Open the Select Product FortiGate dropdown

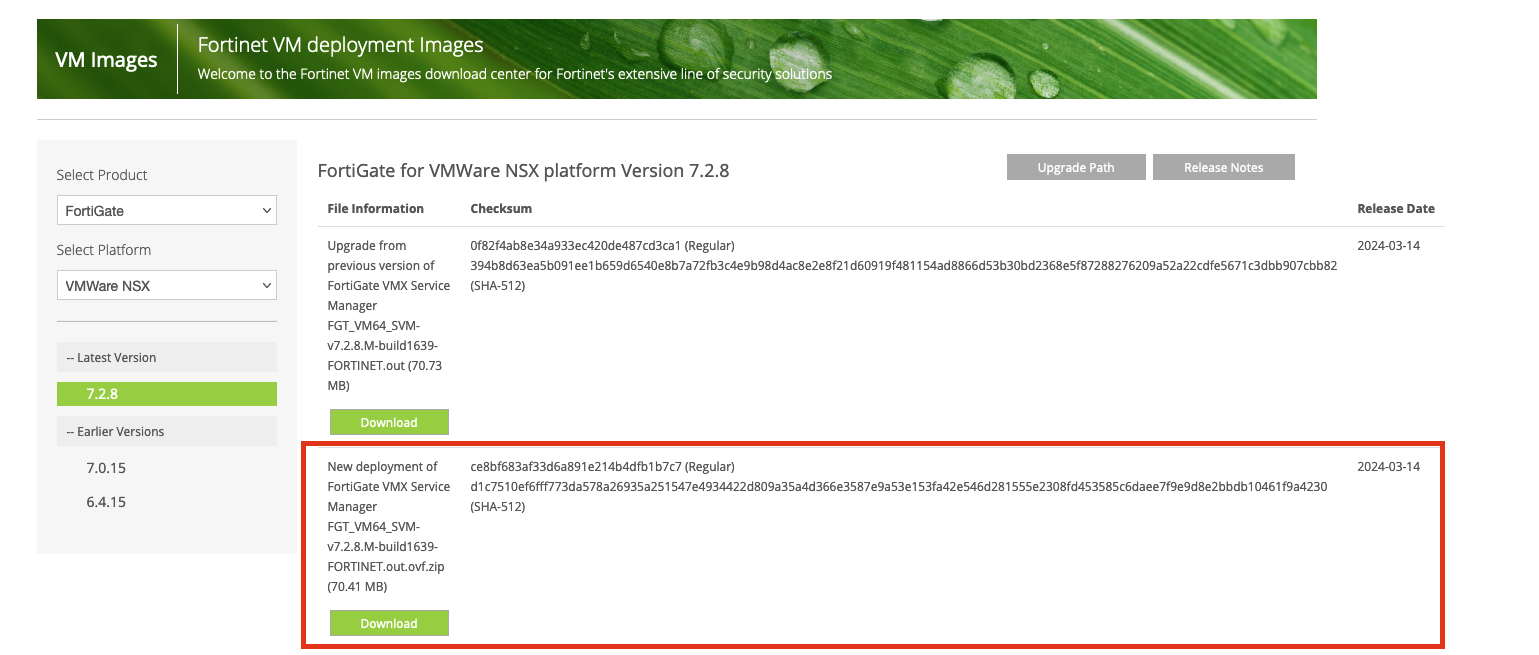(x=166, y=211)
